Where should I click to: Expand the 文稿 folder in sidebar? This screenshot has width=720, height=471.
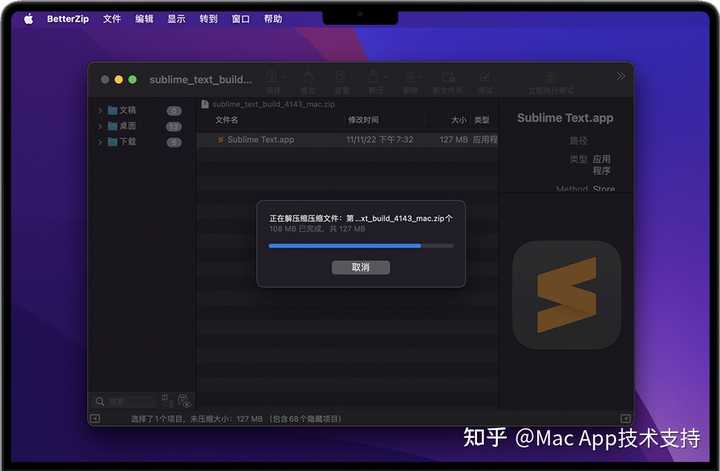click(100, 110)
